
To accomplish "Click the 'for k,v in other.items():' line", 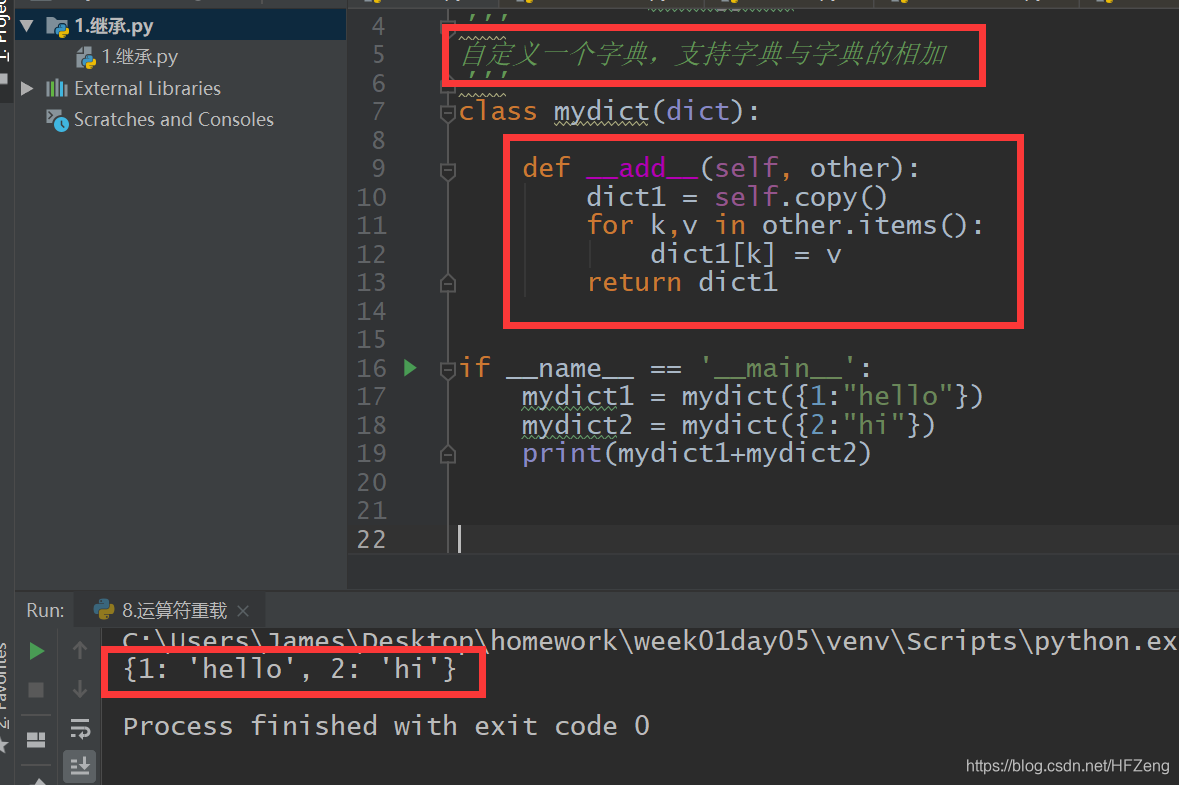I will (785, 226).
